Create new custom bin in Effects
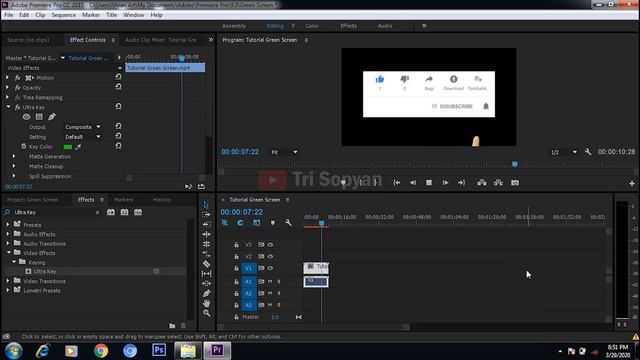Viewport: 640px width, 360px height. click(172, 326)
